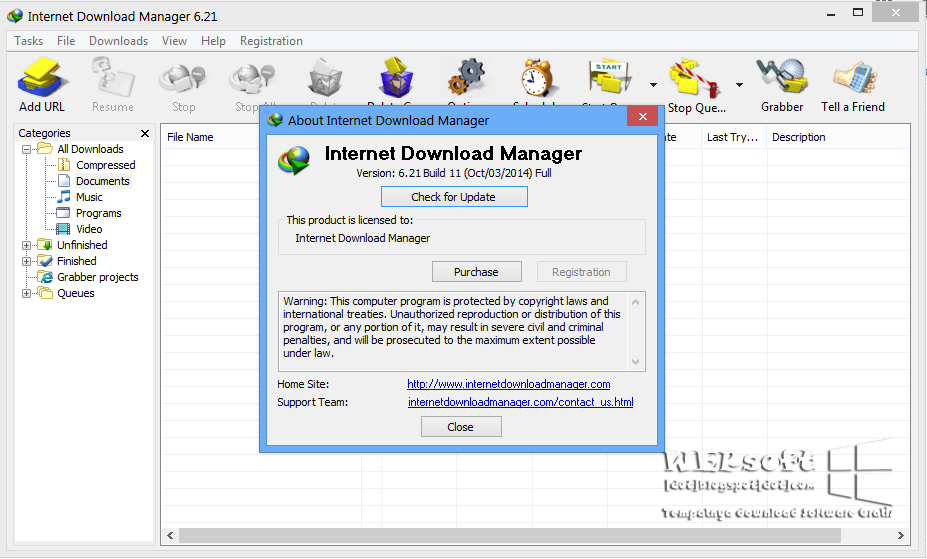The height and width of the screenshot is (559, 927).
Task: Click the Close button in About dialog
Action: (x=461, y=427)
